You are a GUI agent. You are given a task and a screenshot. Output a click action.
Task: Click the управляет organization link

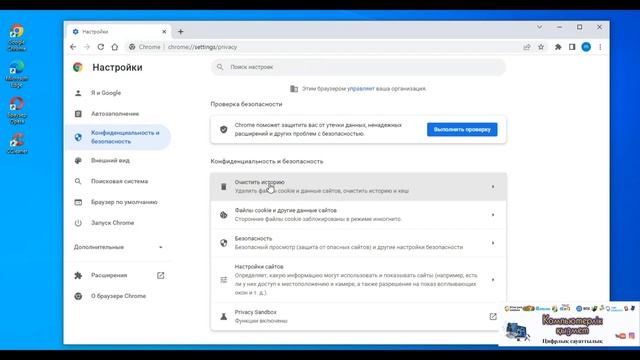361,89
